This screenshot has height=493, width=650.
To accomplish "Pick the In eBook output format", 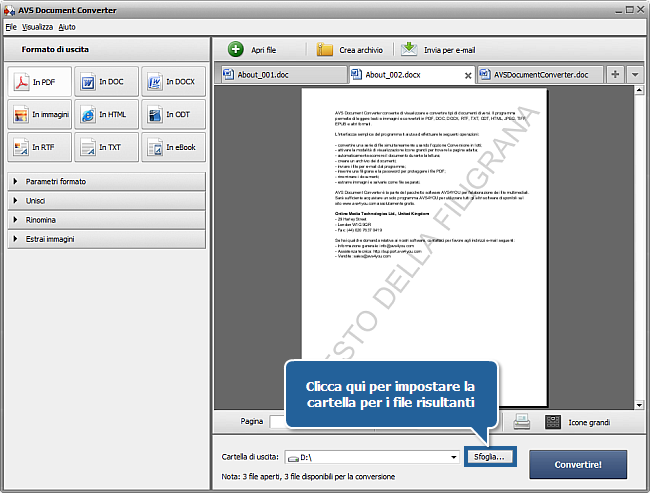I will pos(173,147).
